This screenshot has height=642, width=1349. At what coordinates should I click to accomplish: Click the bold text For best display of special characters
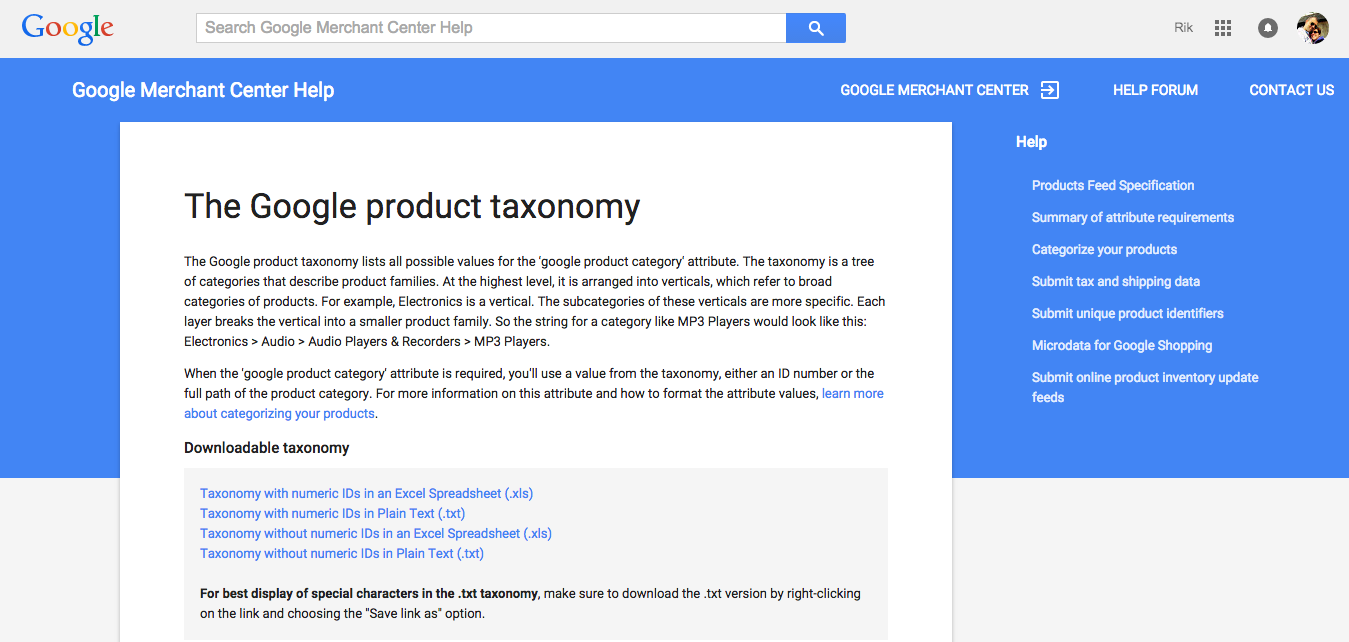pos(369,594)
